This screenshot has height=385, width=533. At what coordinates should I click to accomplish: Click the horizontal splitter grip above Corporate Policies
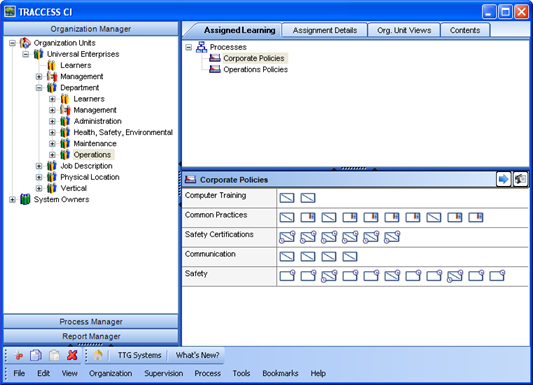point(354,168)
